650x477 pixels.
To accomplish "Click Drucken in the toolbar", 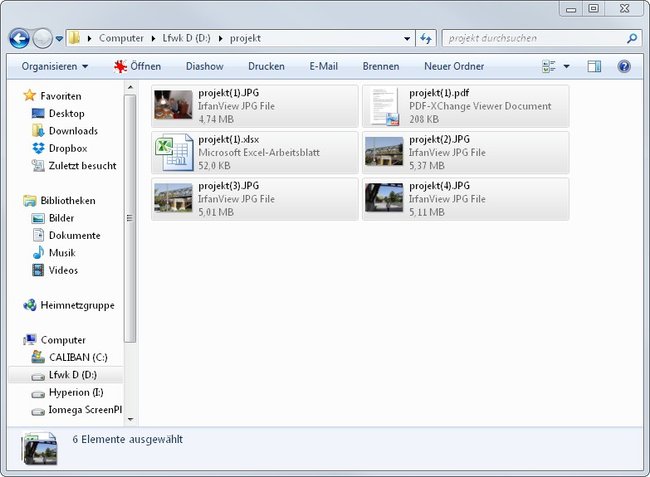I will (x=266, y=66).
